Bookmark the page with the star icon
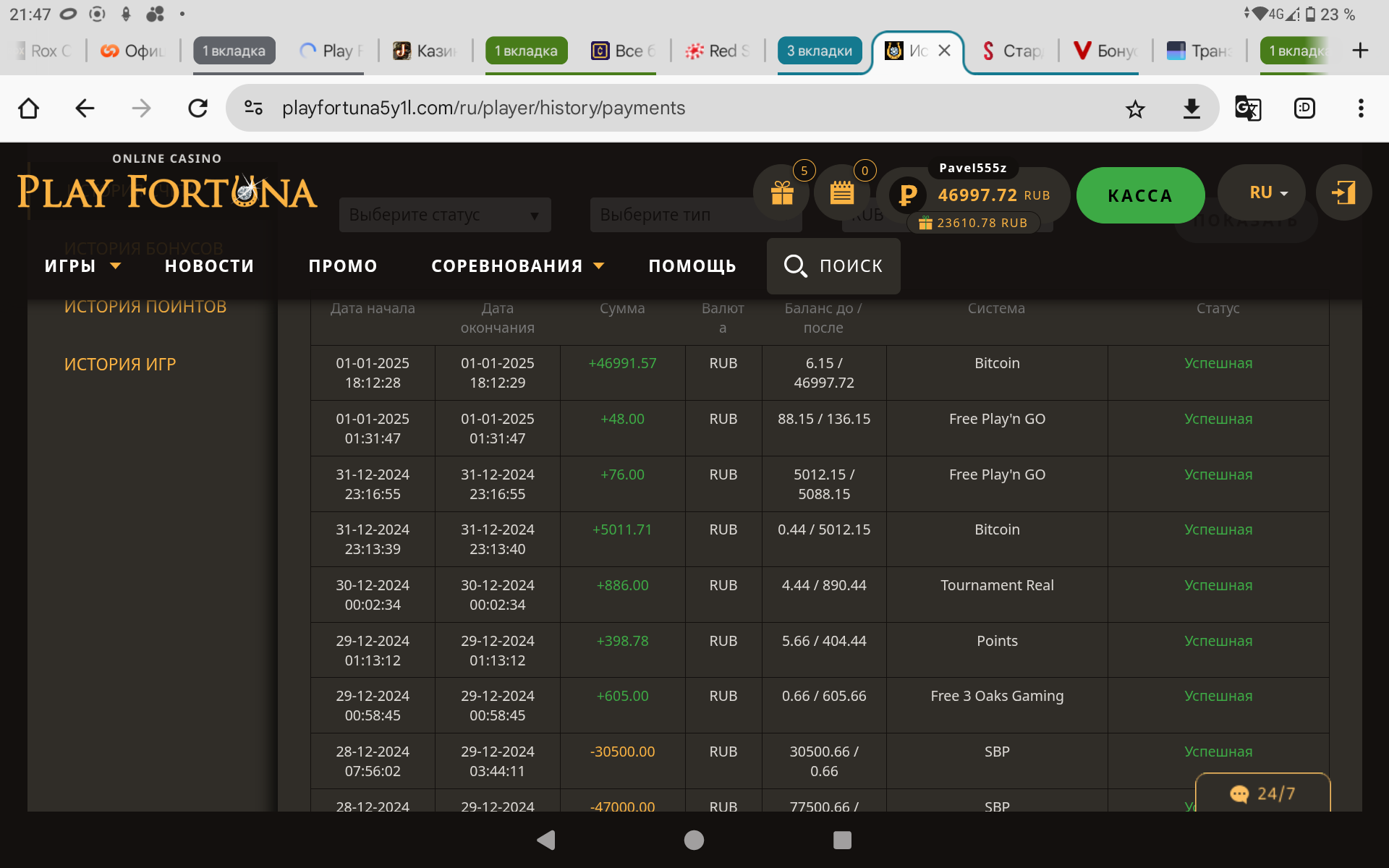Image resolution: width=1389 pixels, height=868 pixels. (1135, 109)
